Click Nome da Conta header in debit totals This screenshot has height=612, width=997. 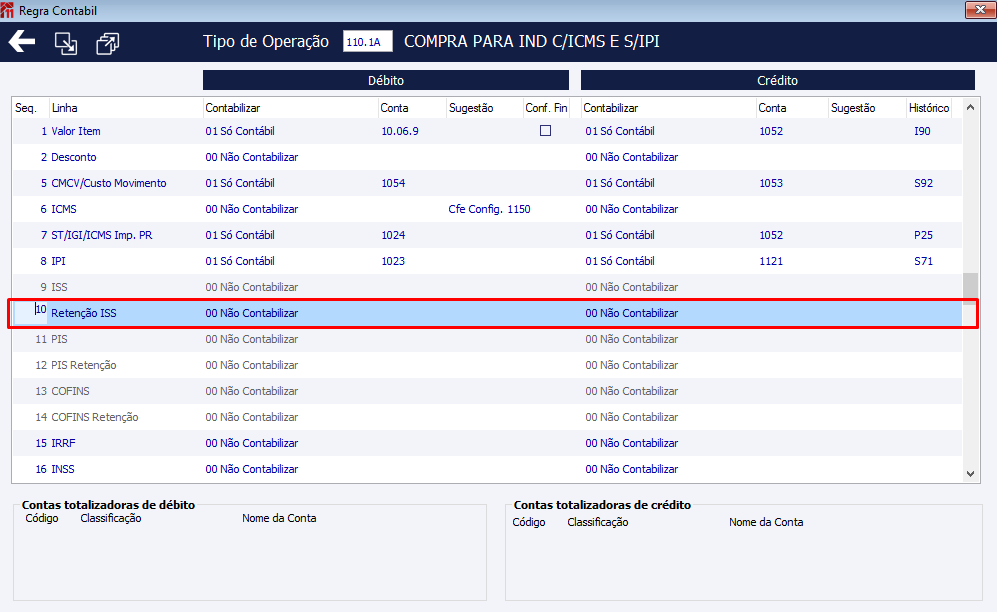[279, 518]
